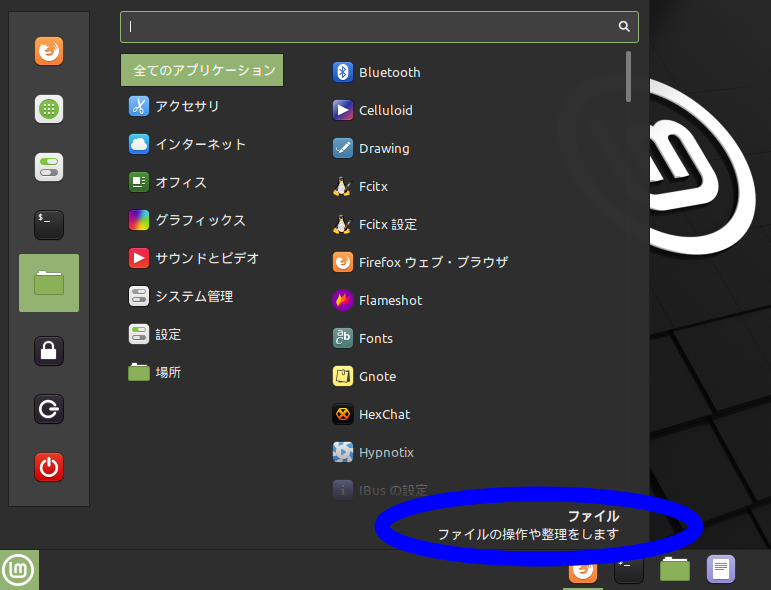
Task: Click the Firefox icon in bottom panel
Action: (x=583, y=571)
